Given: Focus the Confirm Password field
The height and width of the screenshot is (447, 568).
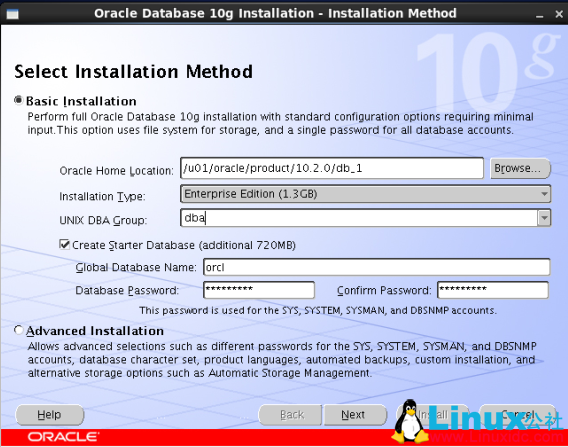Looking at the screenshot, I should click(x=493, y=290).
